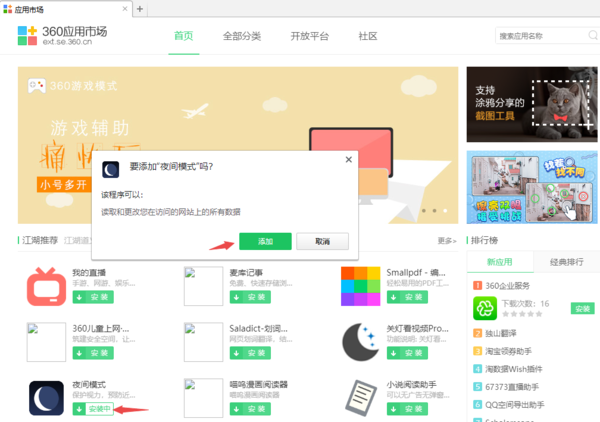Switch to the 新应用 ranking tab

[x=500, y=262]
